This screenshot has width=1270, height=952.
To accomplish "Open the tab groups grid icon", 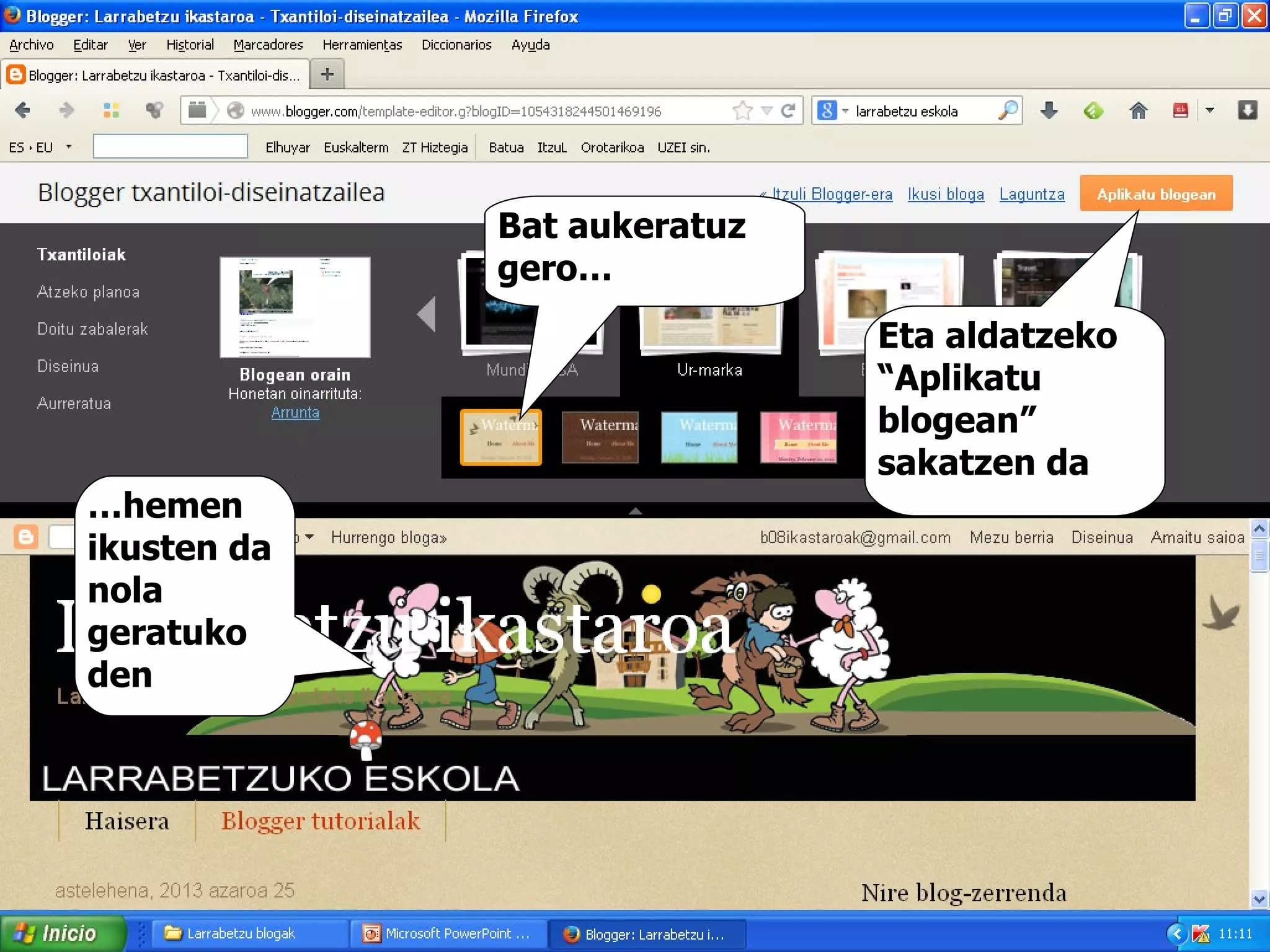I will click(111, 110).
